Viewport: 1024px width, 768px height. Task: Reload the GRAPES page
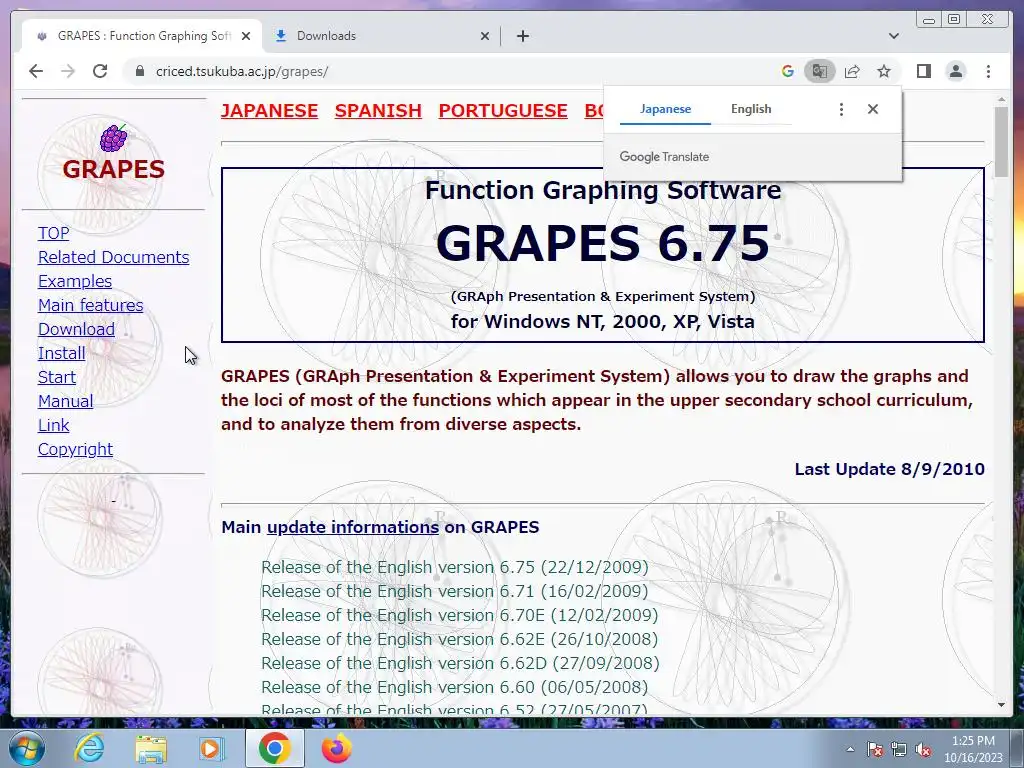(x=100, y=71)
